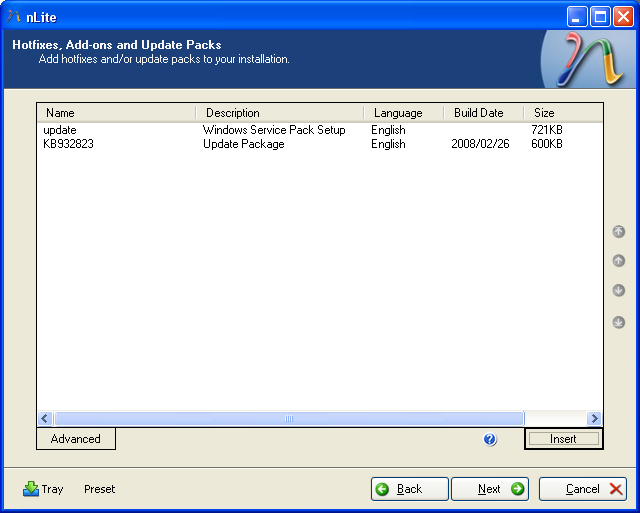The image size is (640, 513).
Task: Sort list by Description column header
Action: pyautogui.click(x=280, y=113)
